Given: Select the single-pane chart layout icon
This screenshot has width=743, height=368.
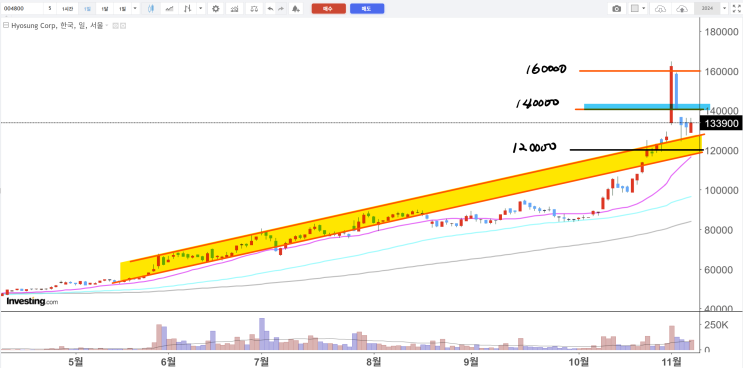Looking at the screenshot, I should tap(635, 9).
